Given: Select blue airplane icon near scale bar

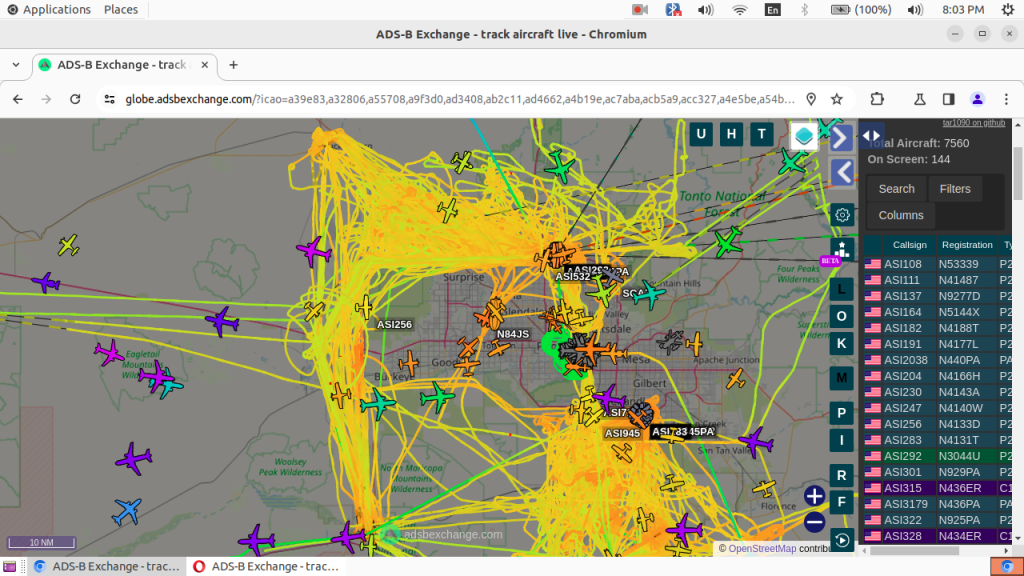Looking at the screenshot, I should tap(127, 511).
